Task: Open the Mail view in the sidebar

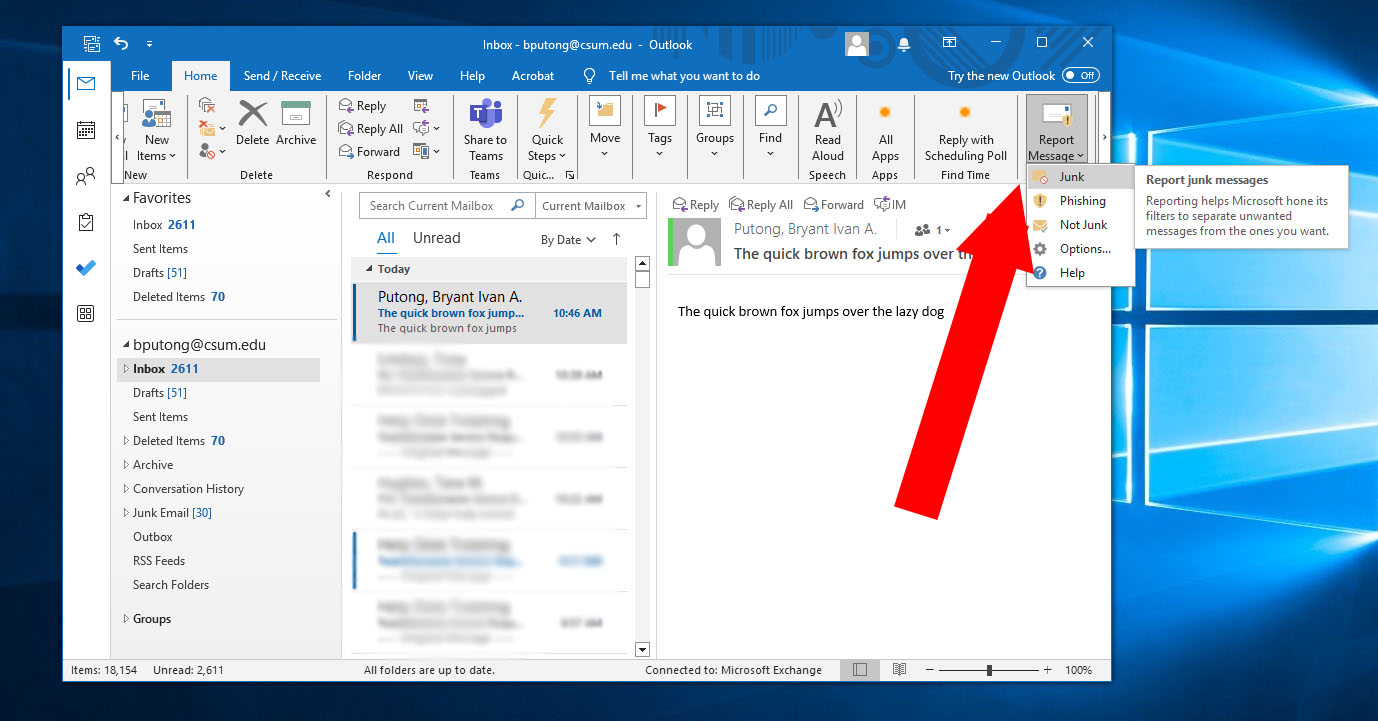Action: click(86, 84)
